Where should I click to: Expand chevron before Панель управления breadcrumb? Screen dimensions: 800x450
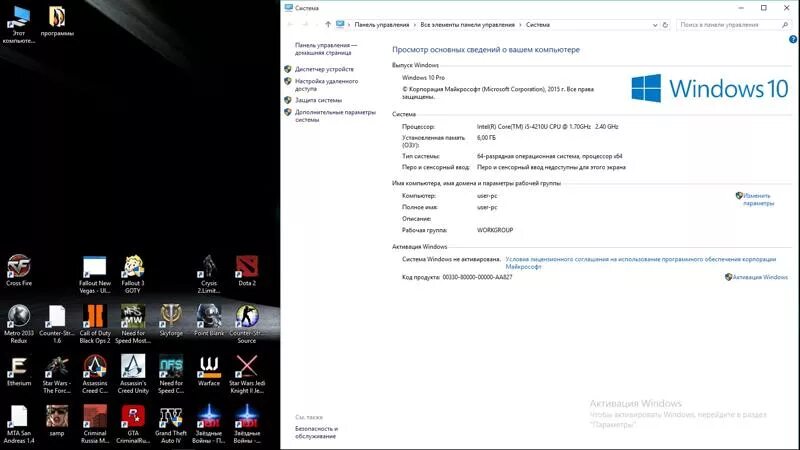[349, 24]
